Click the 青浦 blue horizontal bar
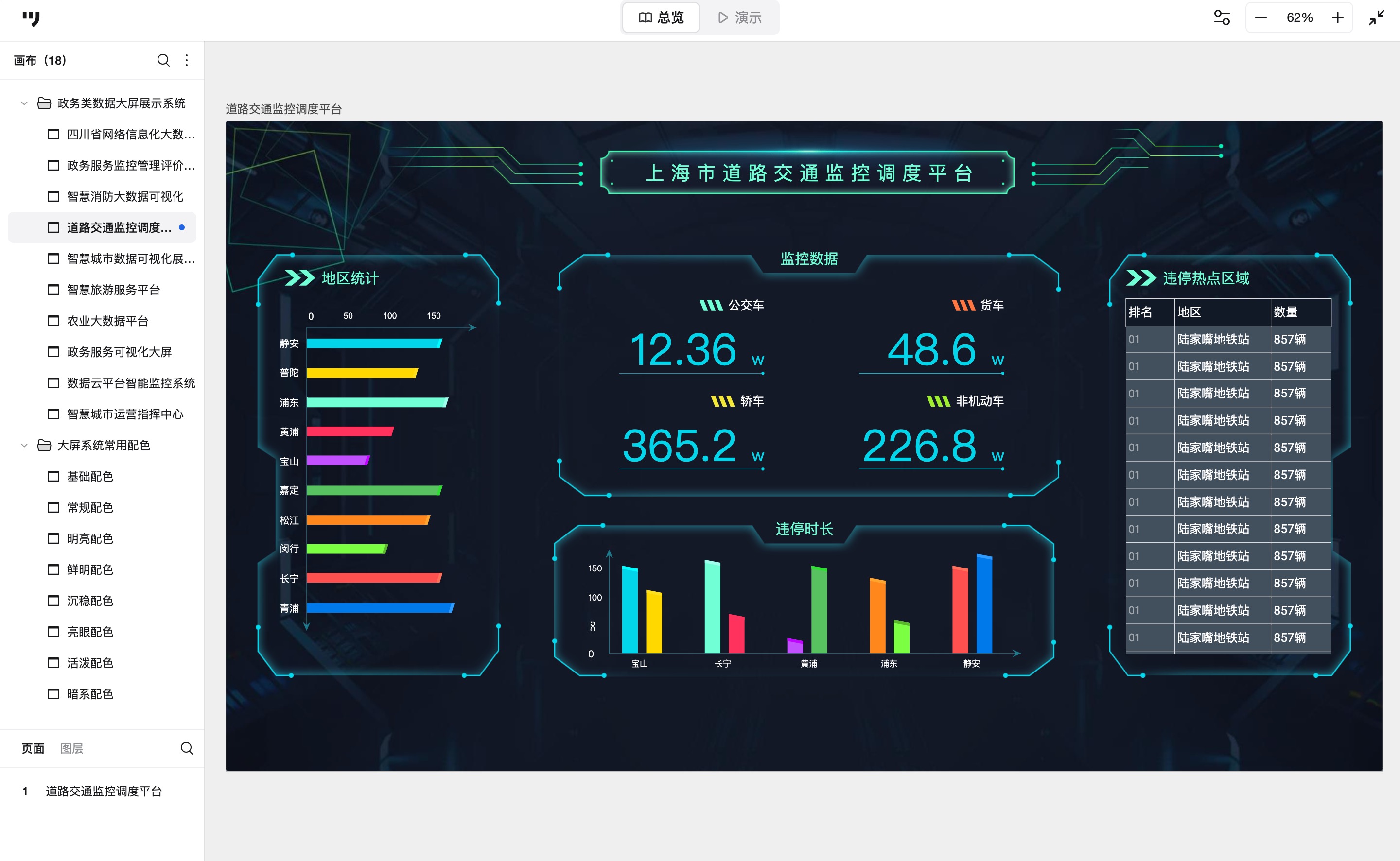The image size is (1400, 861). point(380,608)
